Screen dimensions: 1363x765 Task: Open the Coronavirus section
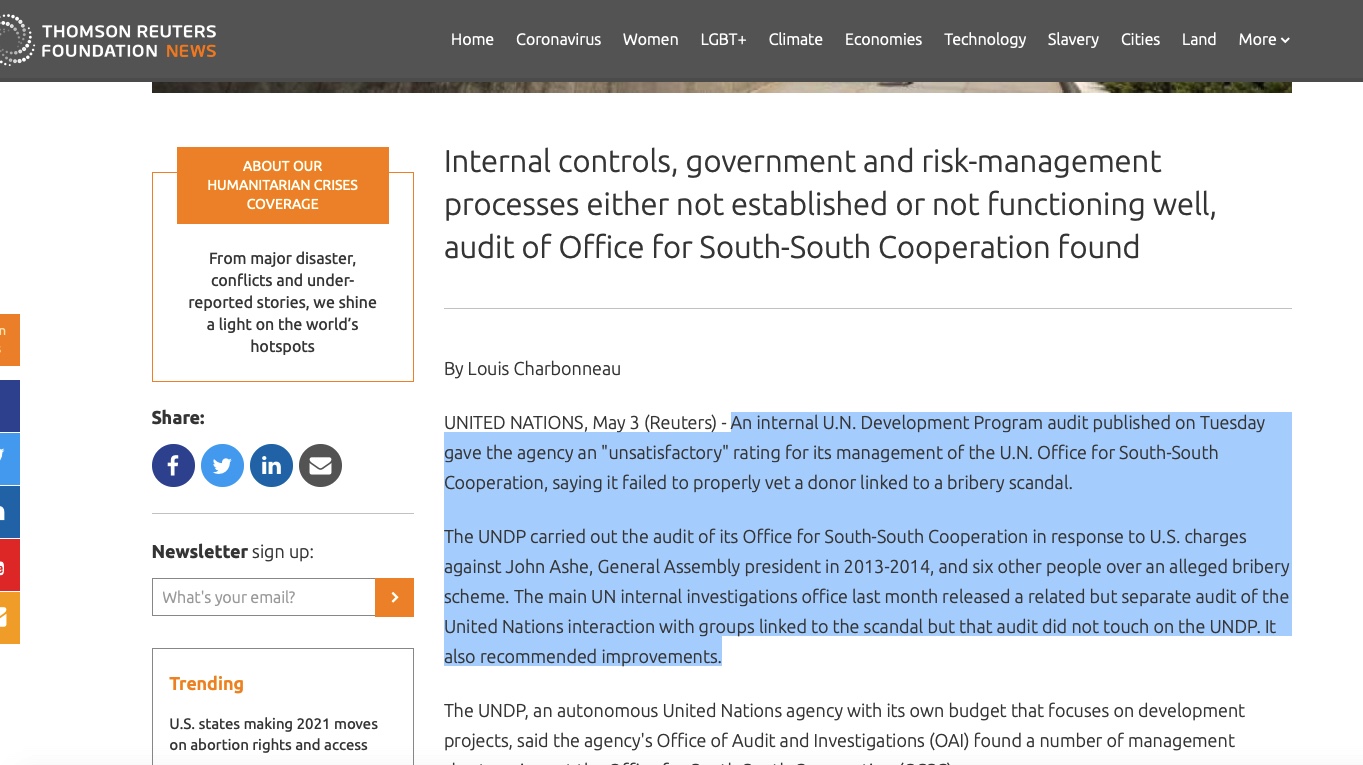click(x=558, y=40)
